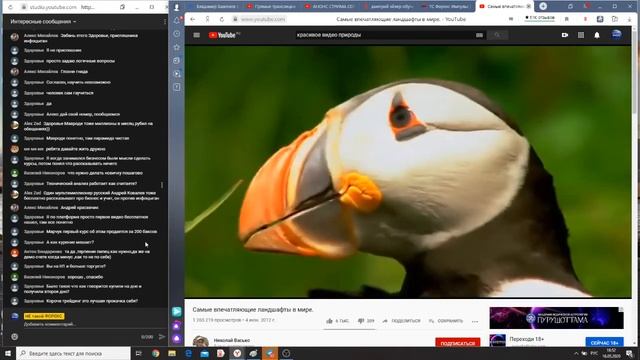The image size is (640, 360).
Task: Open the taskbar clock and date
Action: (611, 353)
